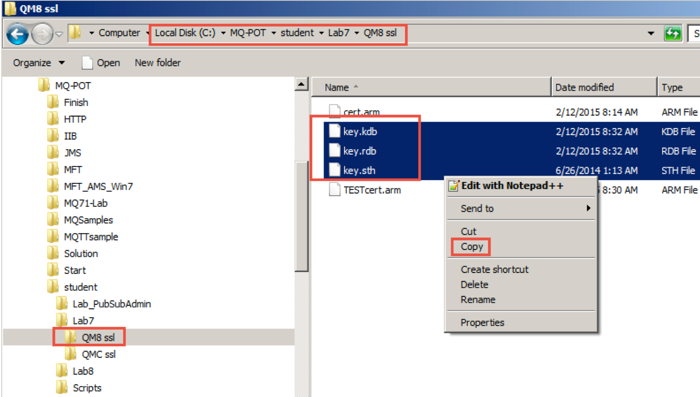Viewport: 700px width, 397px height.
Task: Open the Organize menu
Action: click(39, 63)
